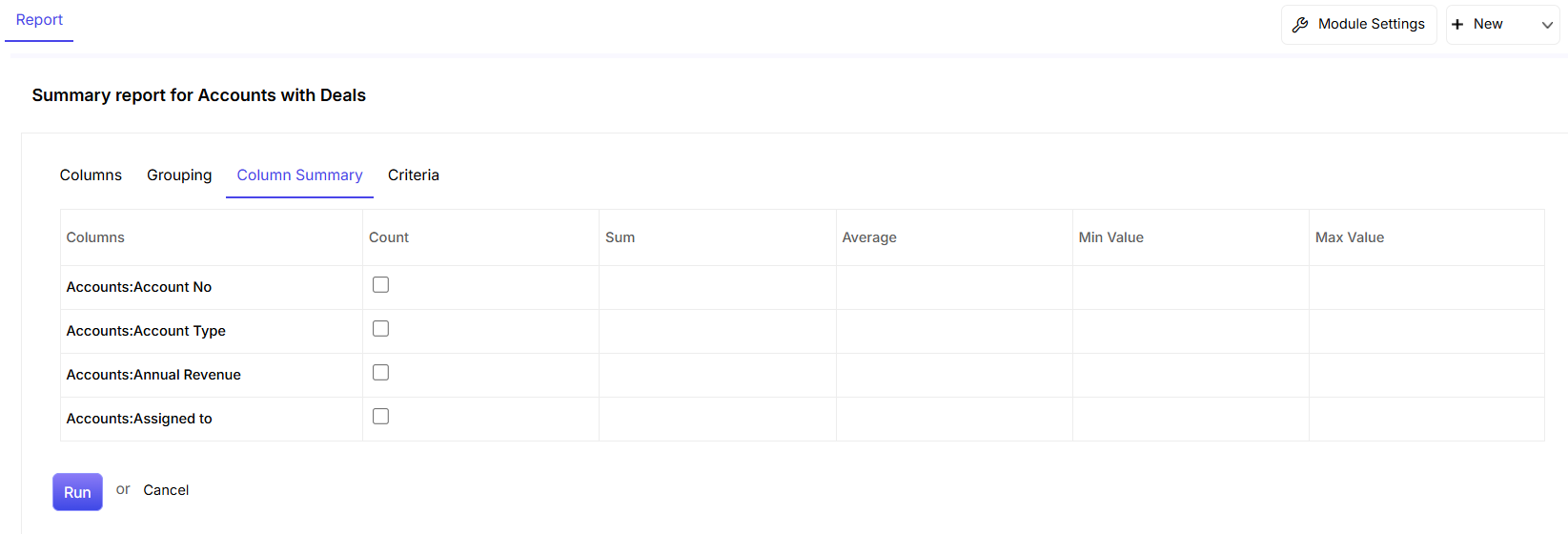
Task: Click the New button label
Action: [x=1488, y=24]
